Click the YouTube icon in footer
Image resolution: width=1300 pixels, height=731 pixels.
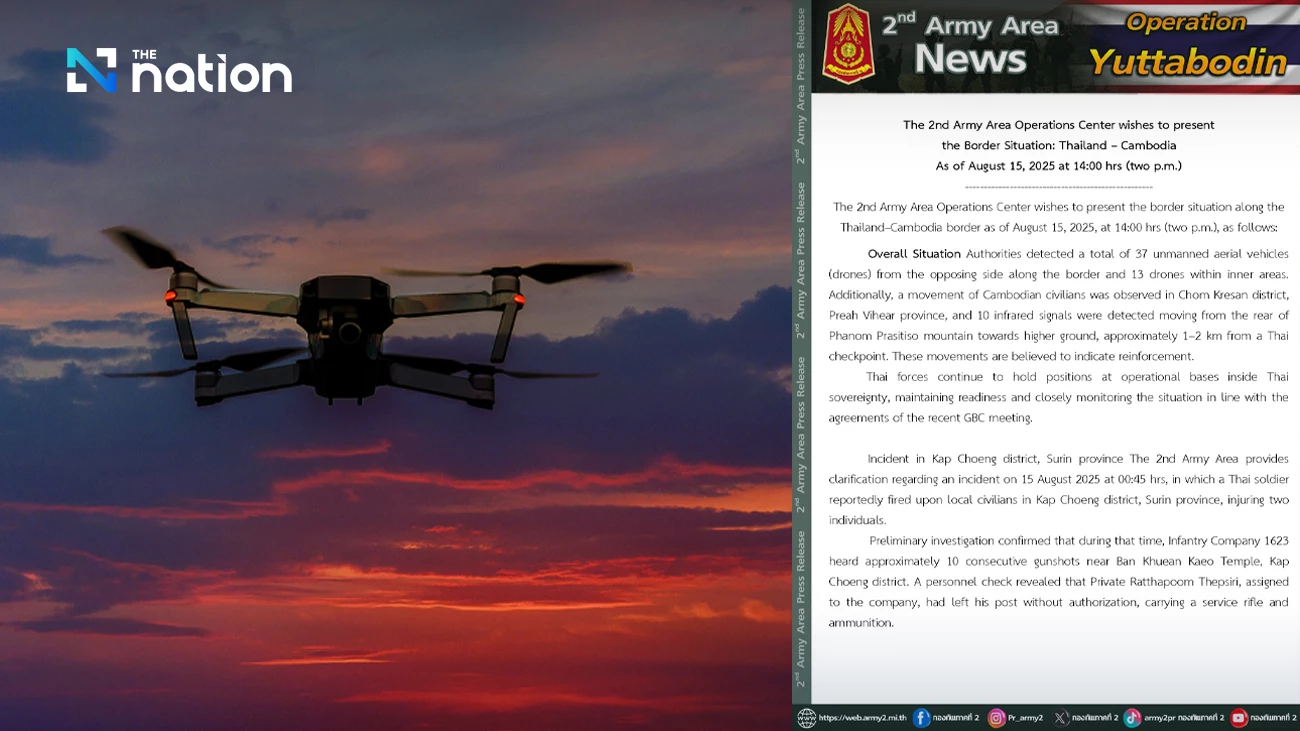(1239, 717)
